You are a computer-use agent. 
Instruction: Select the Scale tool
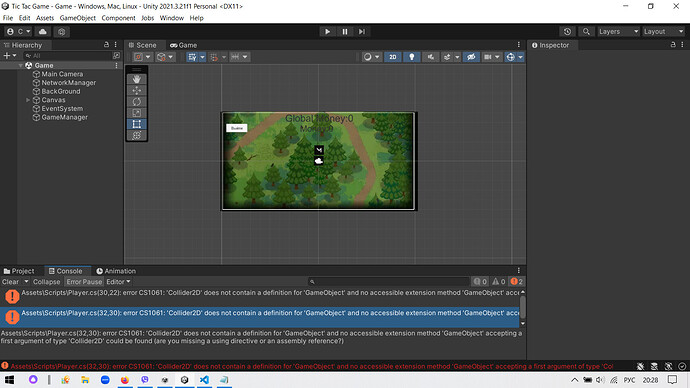(136, 113)
